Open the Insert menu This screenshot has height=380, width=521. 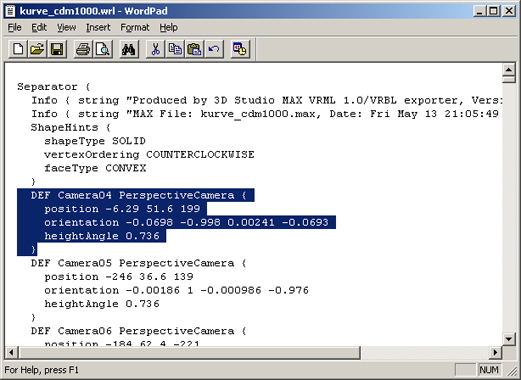(x=98, y=27)
